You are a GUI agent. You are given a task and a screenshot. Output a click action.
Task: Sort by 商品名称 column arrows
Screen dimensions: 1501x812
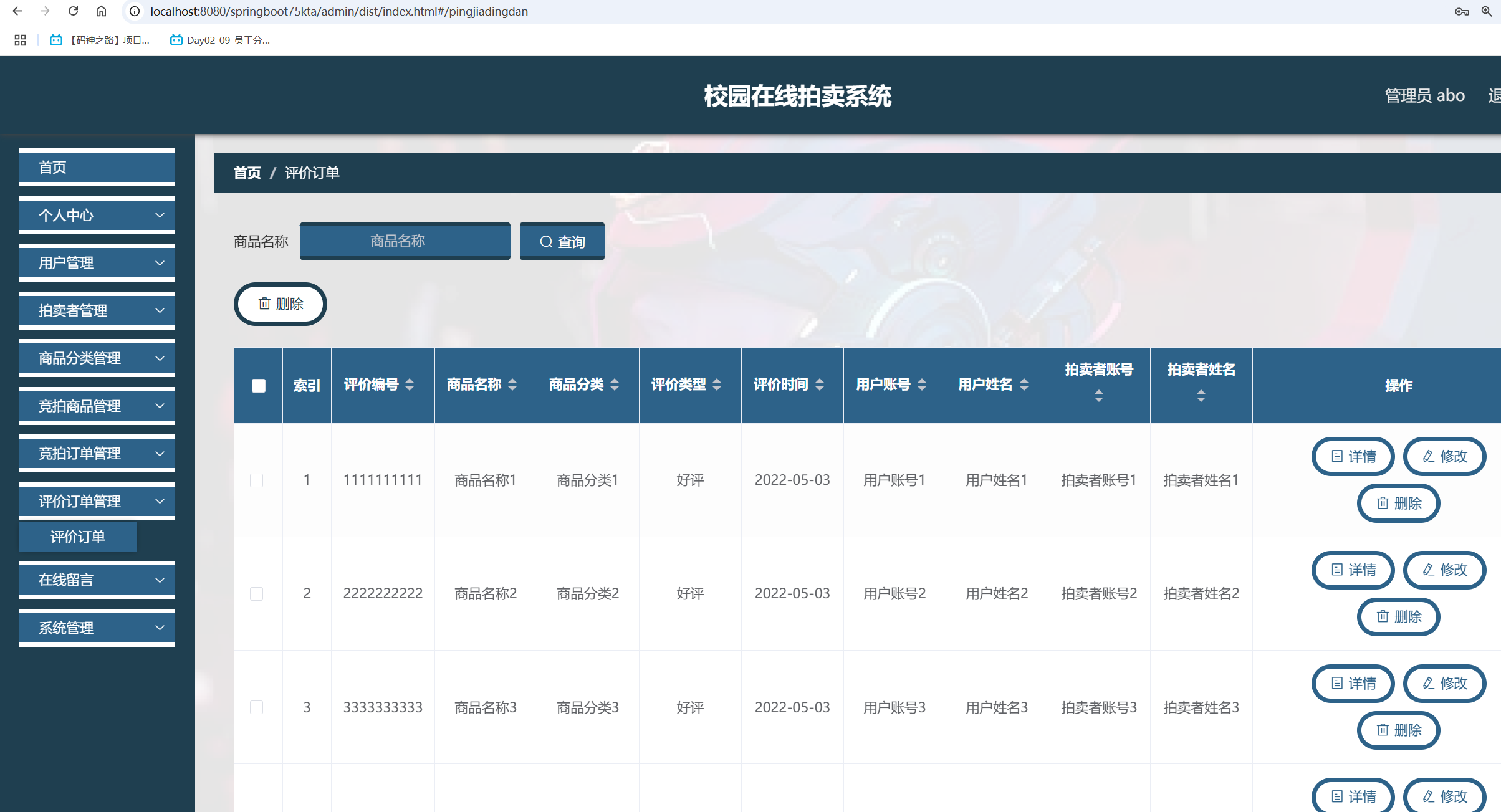[512, 385]
